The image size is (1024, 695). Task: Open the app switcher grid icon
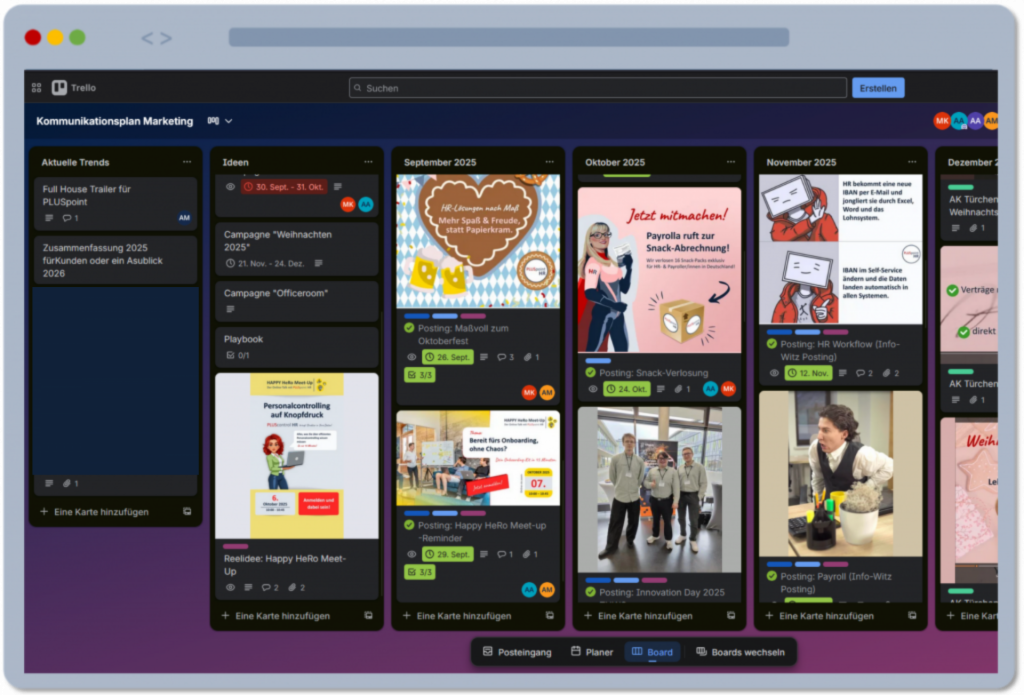pyautogui.click(x=37, y=88)
